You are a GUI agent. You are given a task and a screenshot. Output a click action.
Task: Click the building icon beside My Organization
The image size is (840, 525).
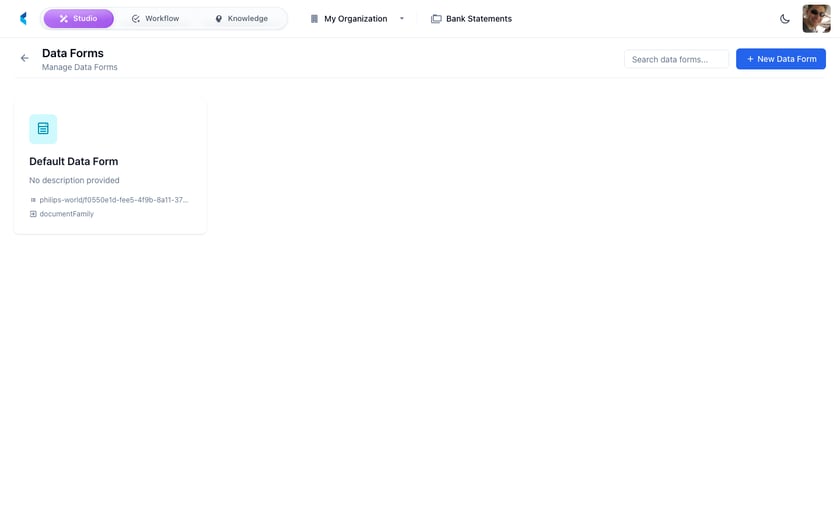(x=314, y=19)
